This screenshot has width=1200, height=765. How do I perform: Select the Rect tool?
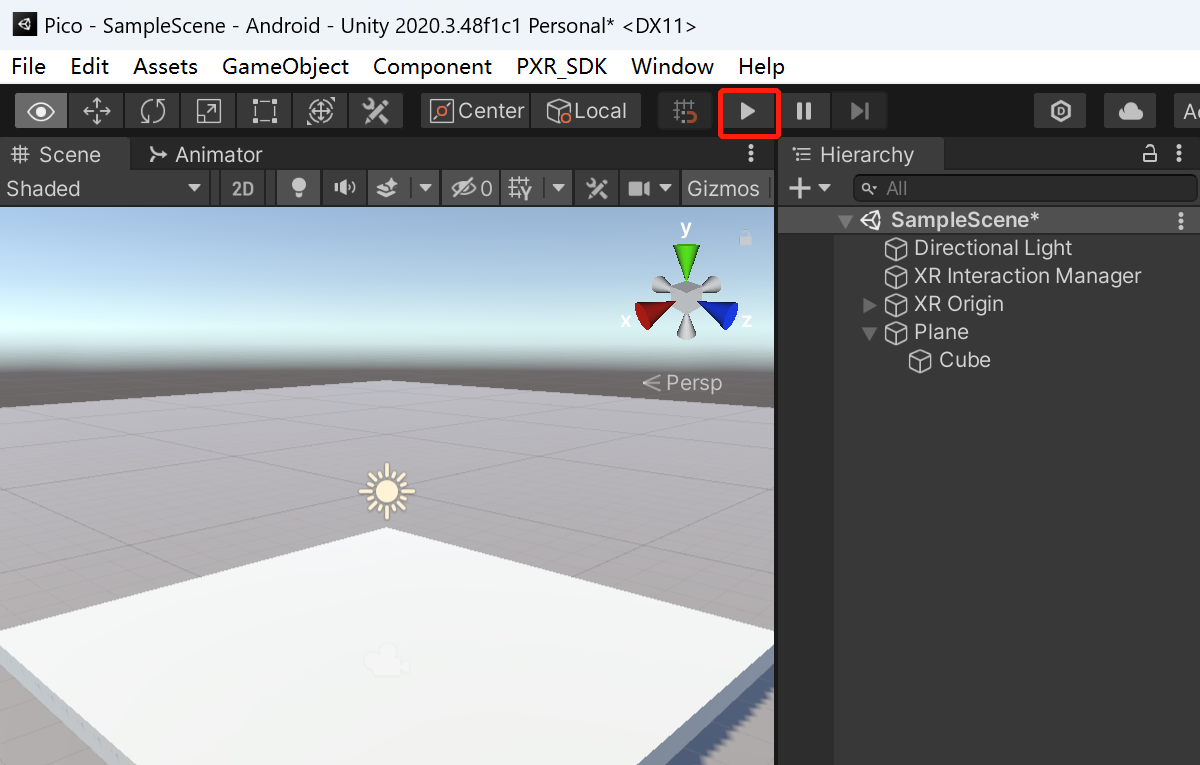[264, 111]
